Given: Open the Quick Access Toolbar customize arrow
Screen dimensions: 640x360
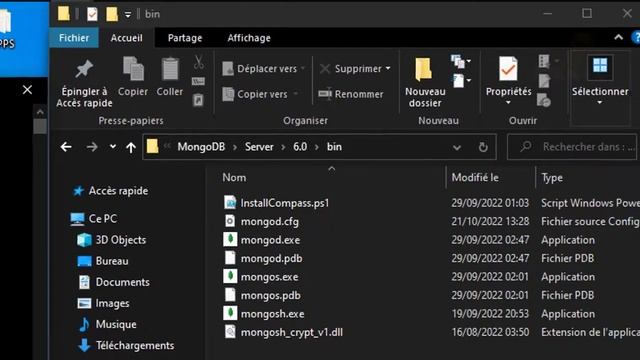Looking at the screenshot, I should (x=128, y=14).
